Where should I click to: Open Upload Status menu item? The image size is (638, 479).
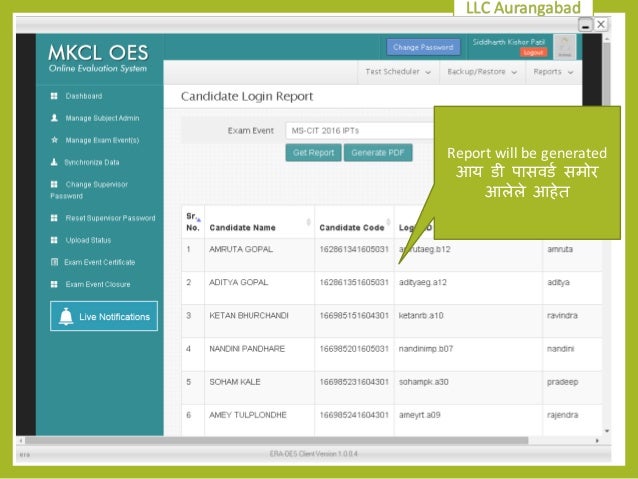88,240
